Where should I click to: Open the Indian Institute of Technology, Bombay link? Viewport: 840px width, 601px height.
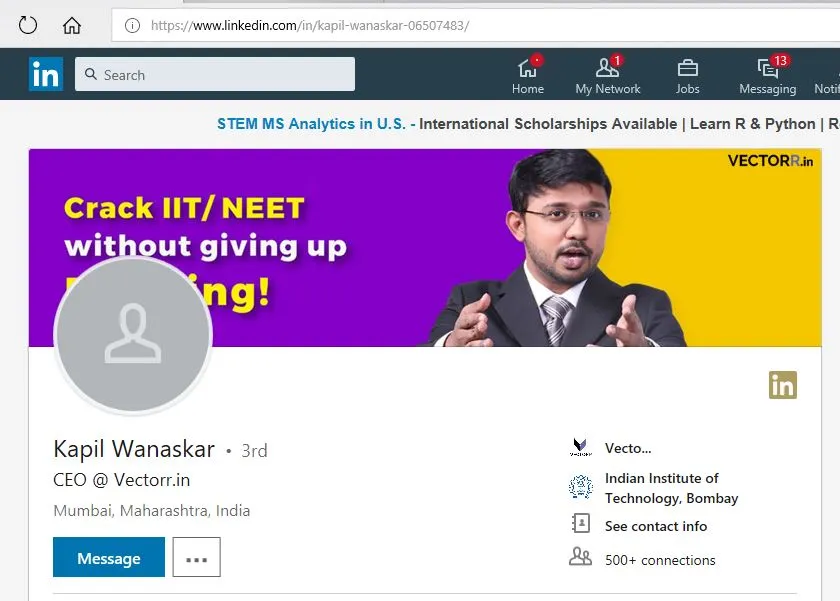[x=671, y=488]
